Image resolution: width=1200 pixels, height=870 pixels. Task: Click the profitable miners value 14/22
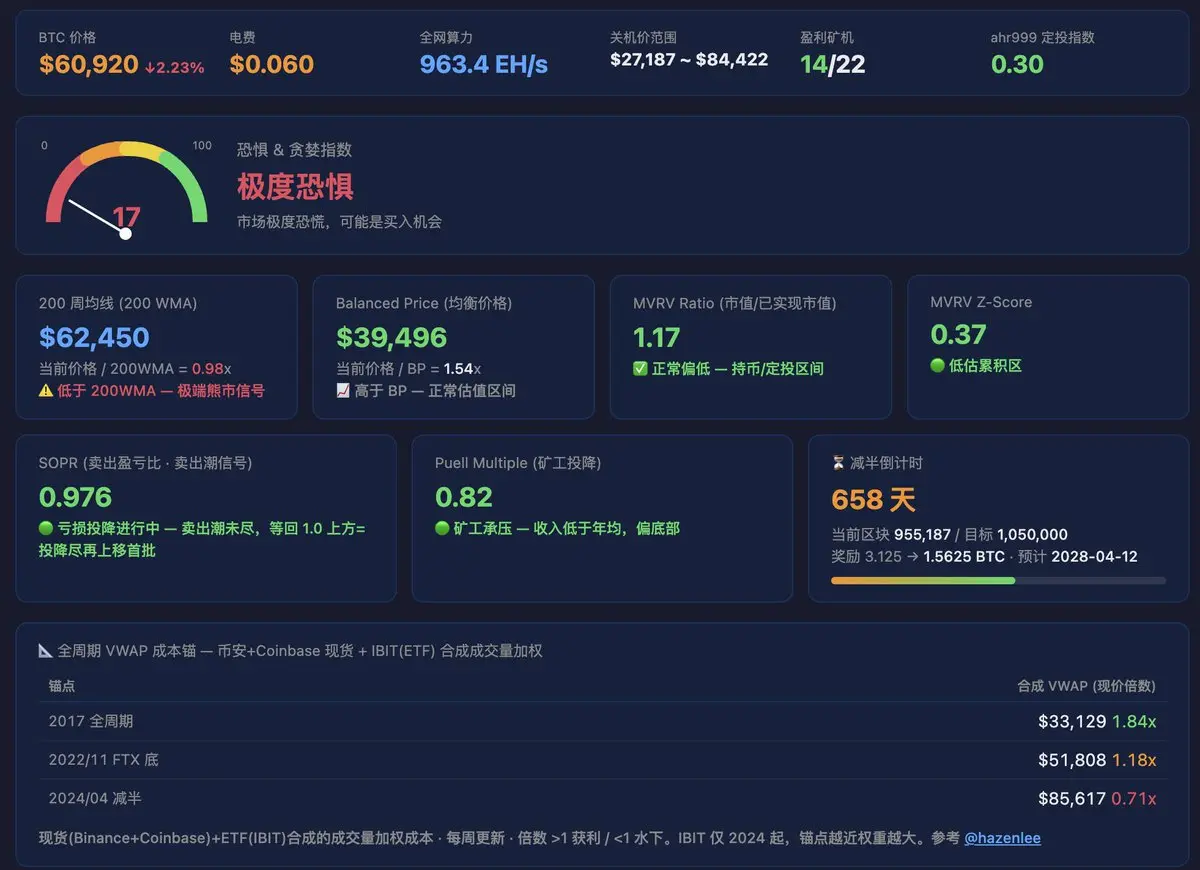(x=833, y=65)
